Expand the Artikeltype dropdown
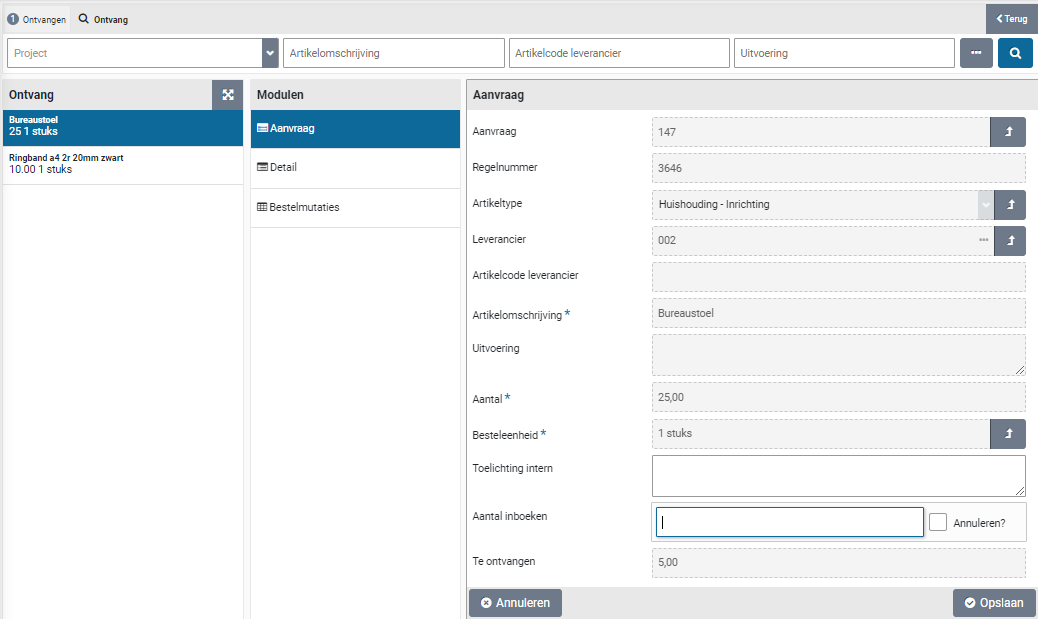 tap(986, 205)
